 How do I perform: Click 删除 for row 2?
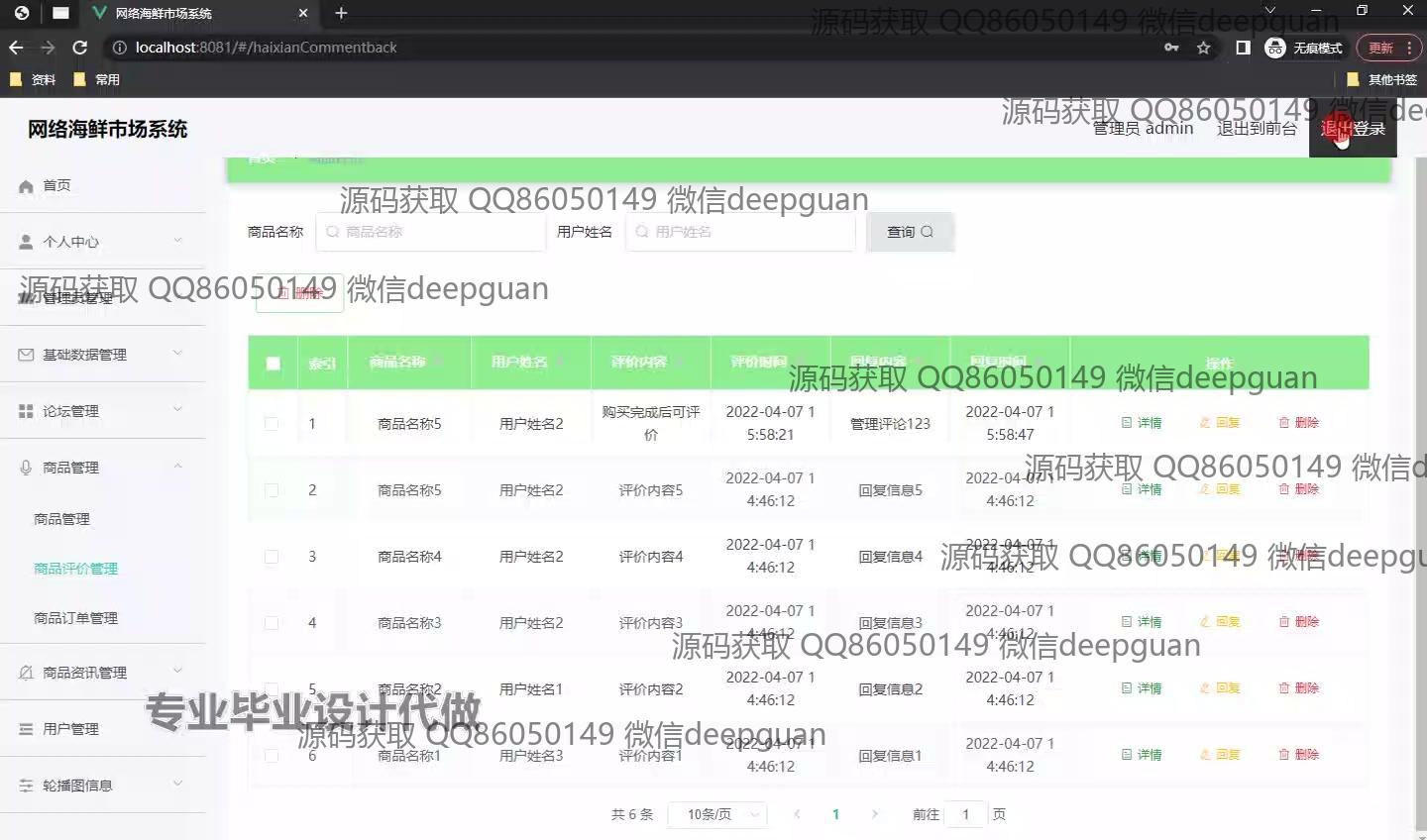click(1298, 489)
